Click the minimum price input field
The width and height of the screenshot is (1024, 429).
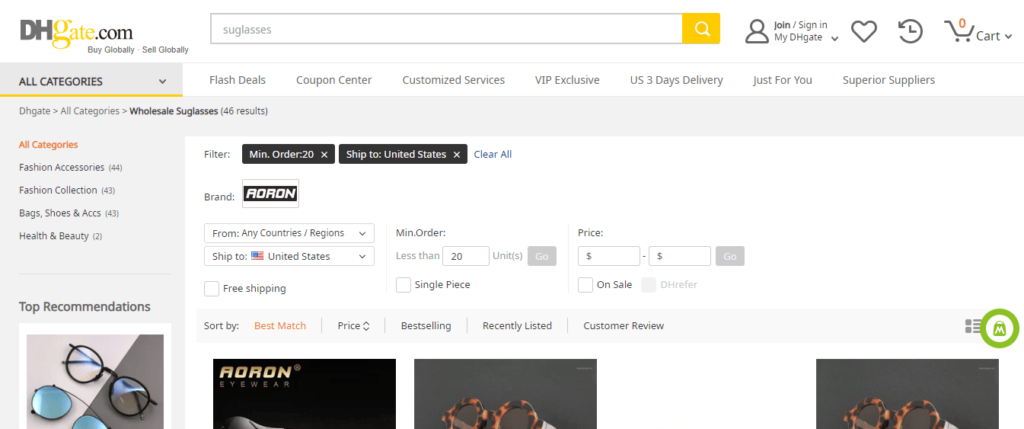pyautogui.click(x=609, y=257)
